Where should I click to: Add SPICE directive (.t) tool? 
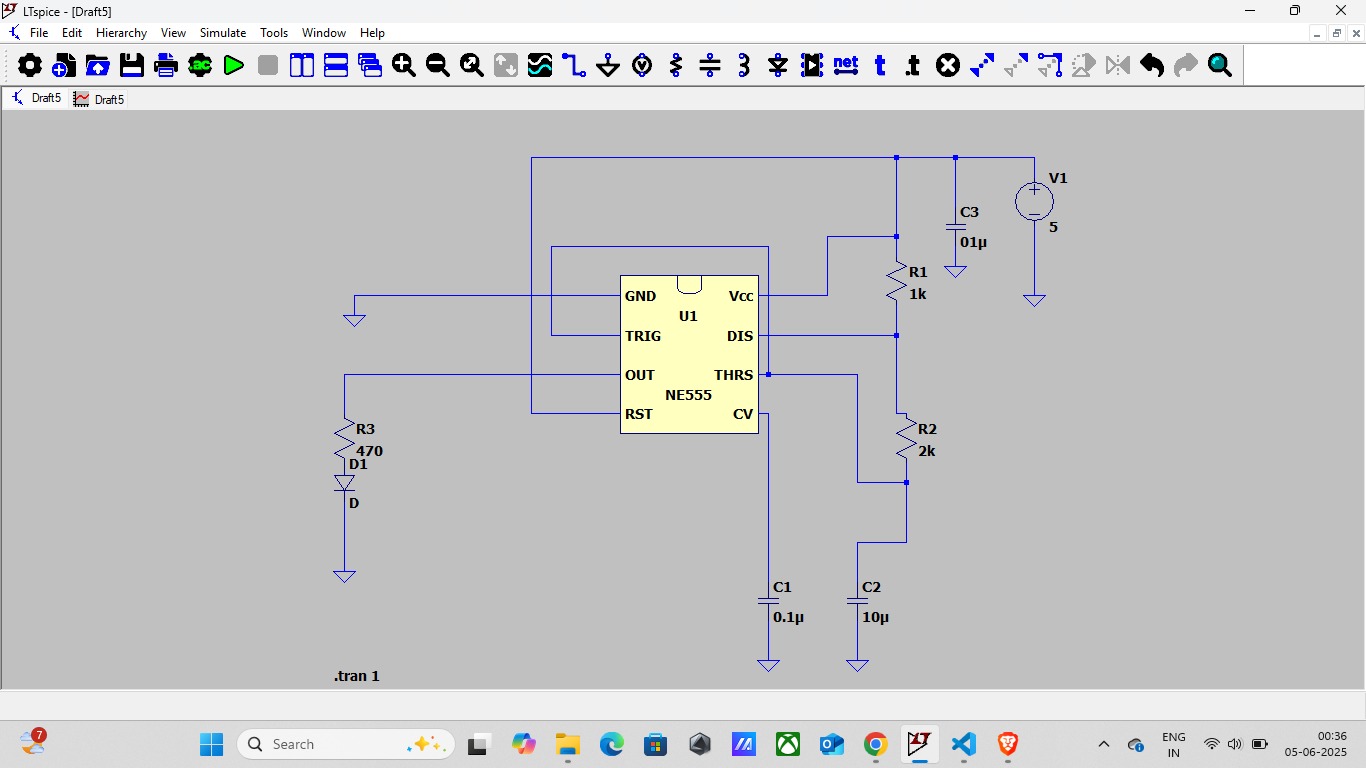(x=913, y=66)
